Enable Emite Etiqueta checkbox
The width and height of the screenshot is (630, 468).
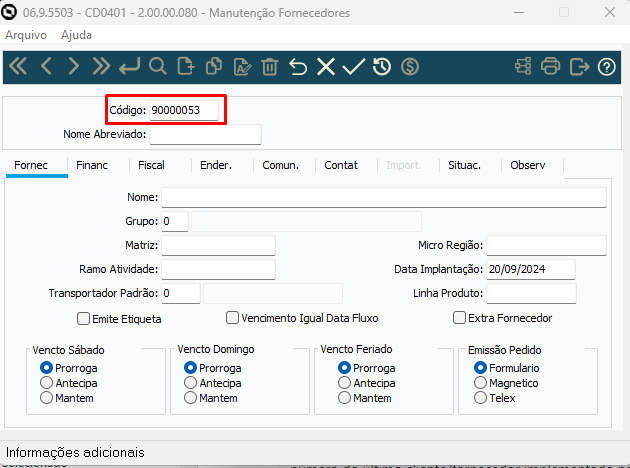[83, 319]
